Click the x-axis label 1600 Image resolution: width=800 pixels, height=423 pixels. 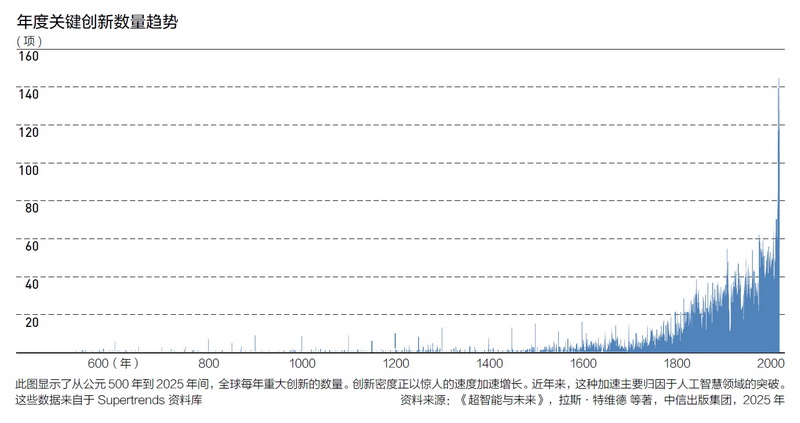tap(583, 364)
